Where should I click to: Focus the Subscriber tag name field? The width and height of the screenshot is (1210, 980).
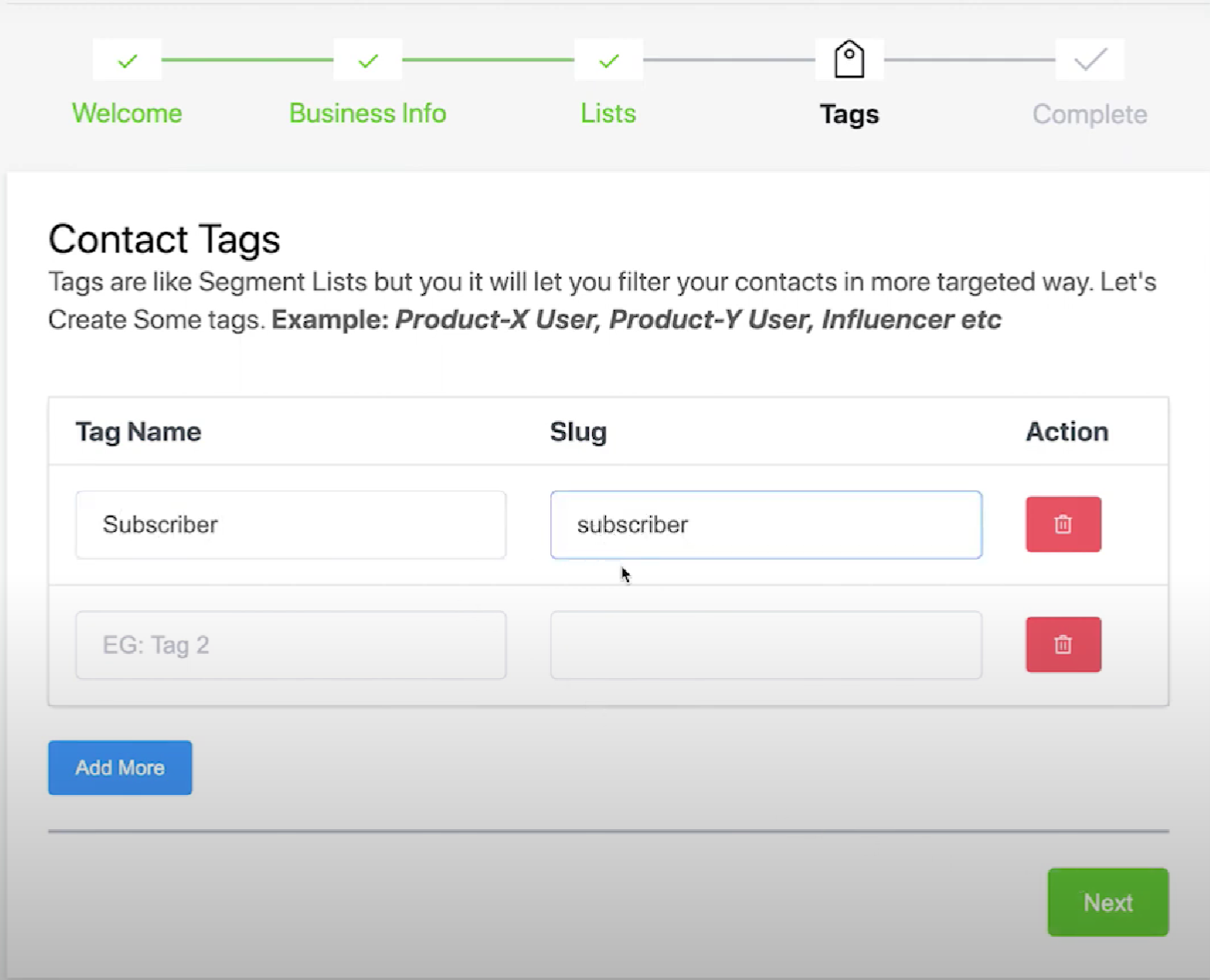tap(291, 525)
